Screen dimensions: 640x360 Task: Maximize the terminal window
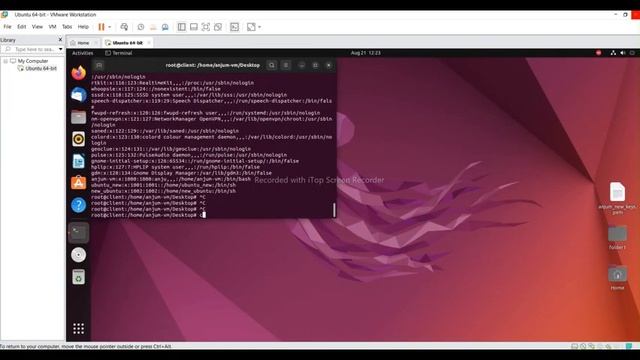[315, 65]
